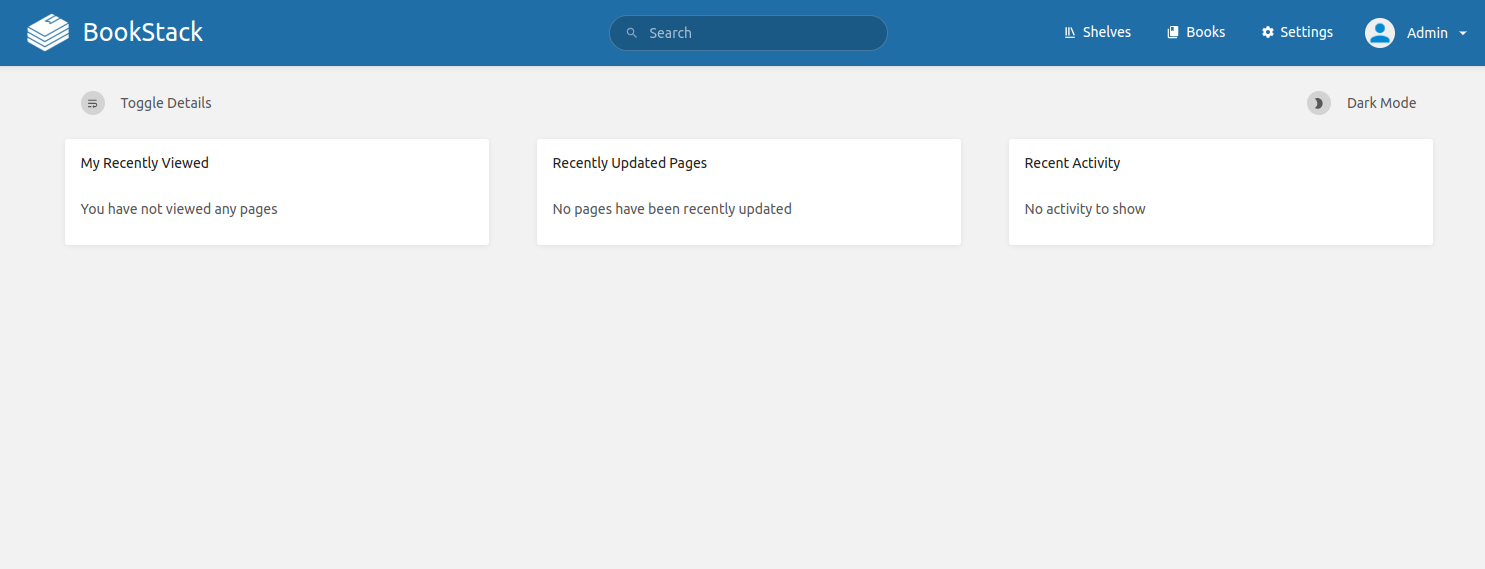Image resolution: width=1485 pixels, height=569 pixels.
Task: Expand the Admin dropdown caret arrow
Action: click(1463, 34)
